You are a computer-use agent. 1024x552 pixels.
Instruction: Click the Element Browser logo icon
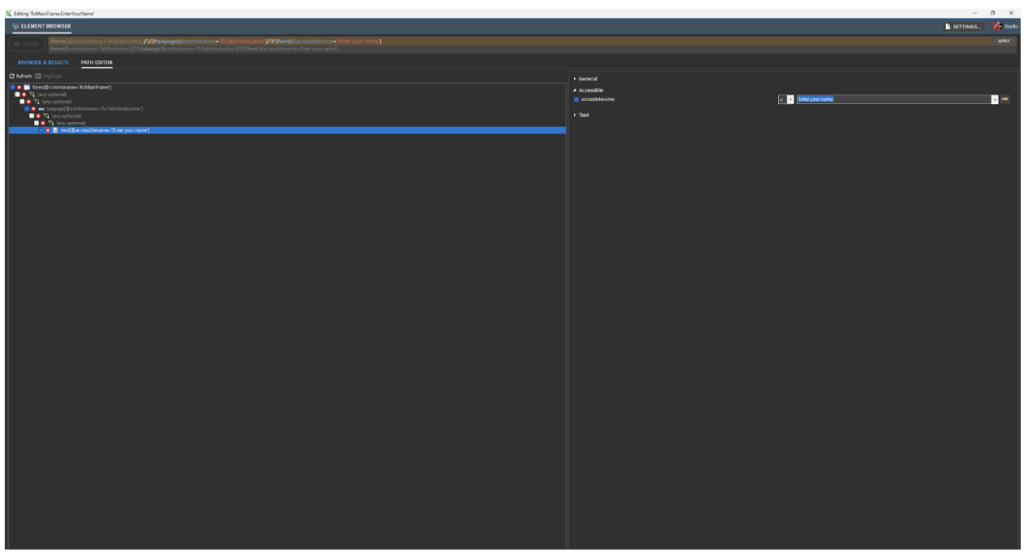[15, 26]
